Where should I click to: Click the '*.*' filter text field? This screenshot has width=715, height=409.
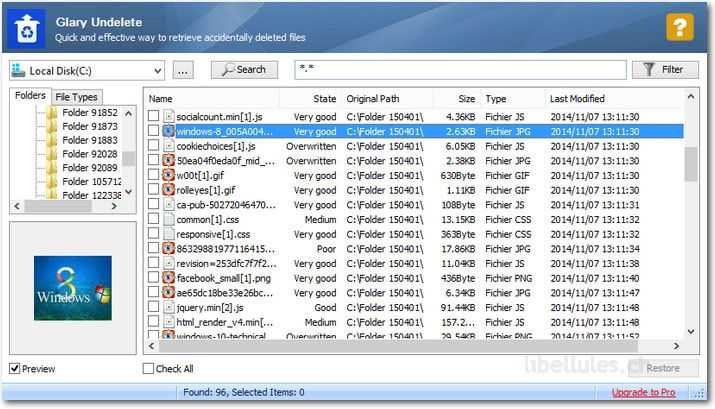tap(461, 69)
